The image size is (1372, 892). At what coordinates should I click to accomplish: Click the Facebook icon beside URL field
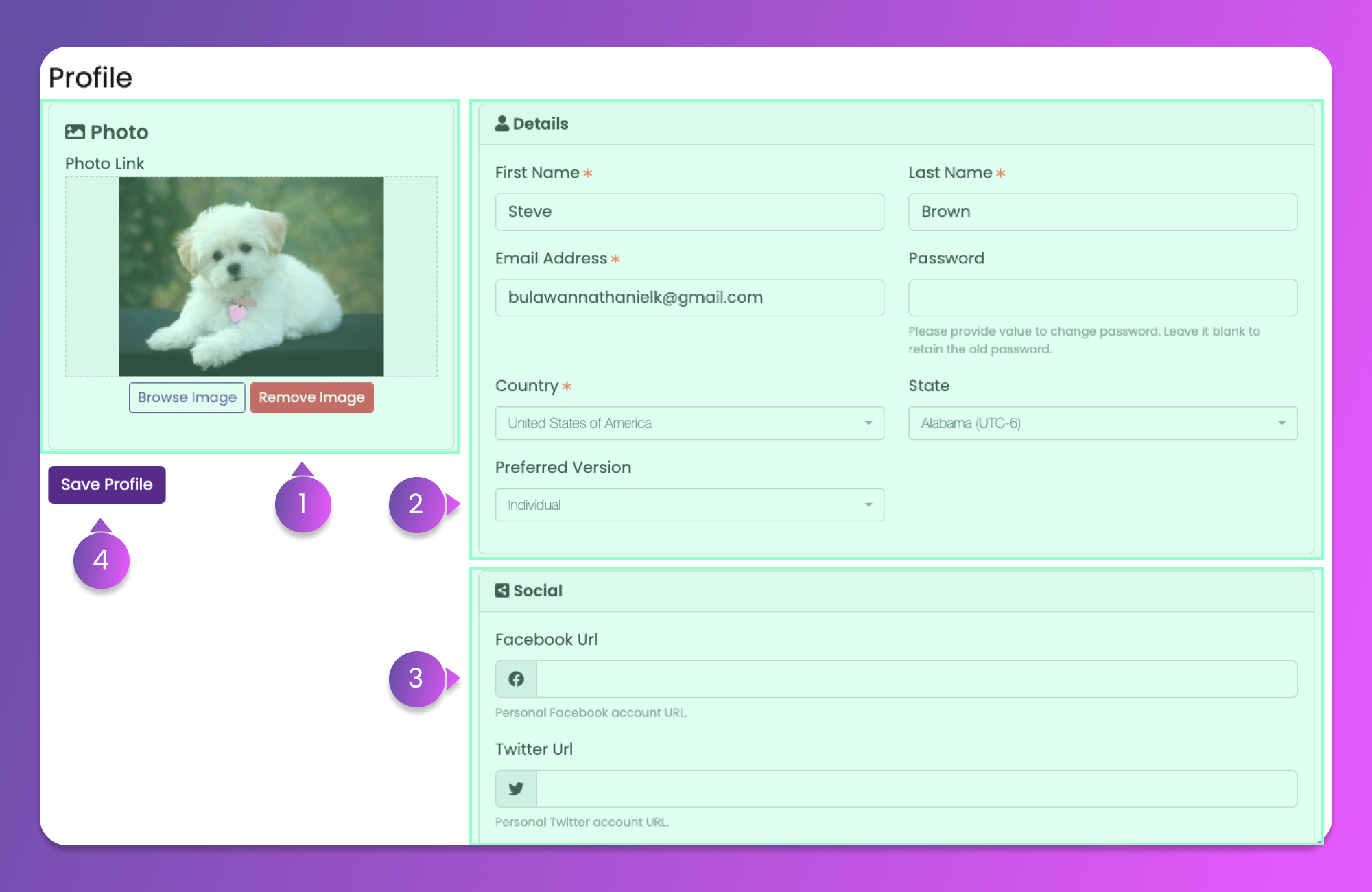516,679
